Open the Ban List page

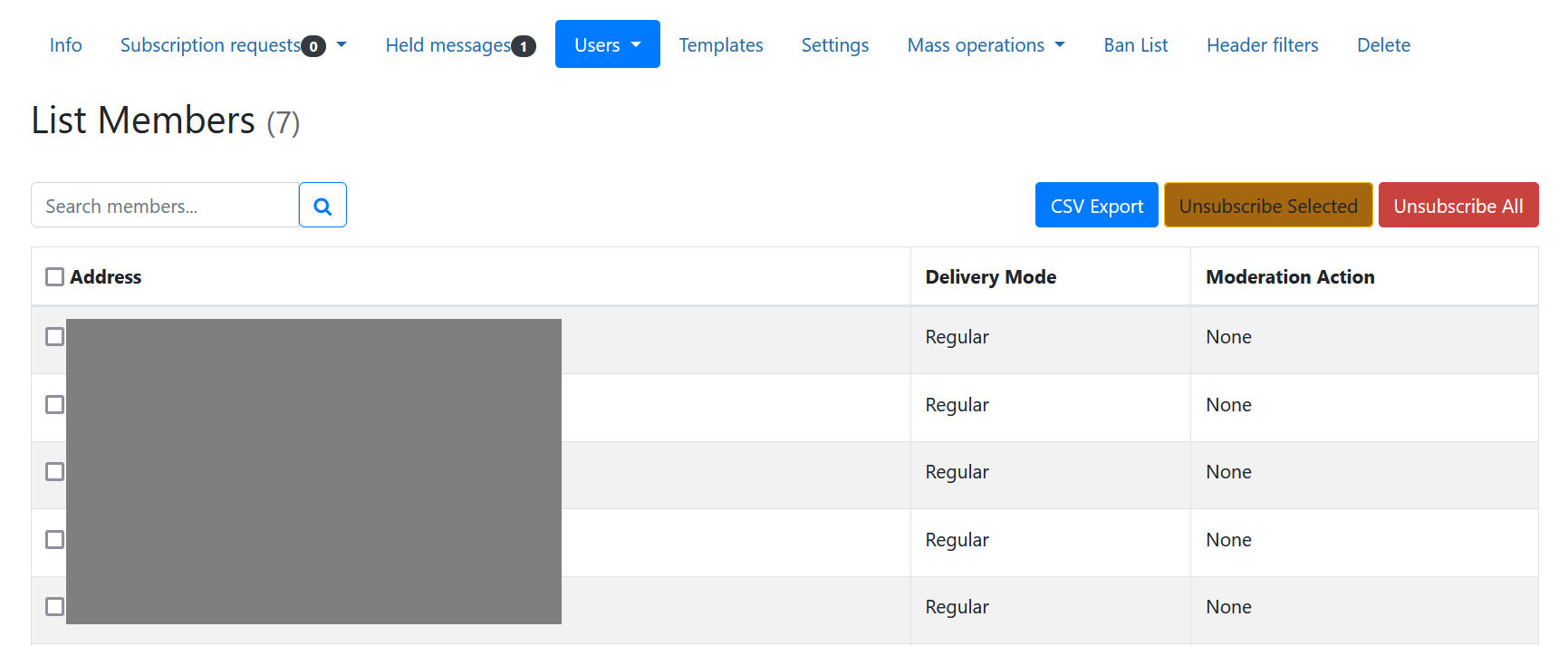pos(1135,45)
